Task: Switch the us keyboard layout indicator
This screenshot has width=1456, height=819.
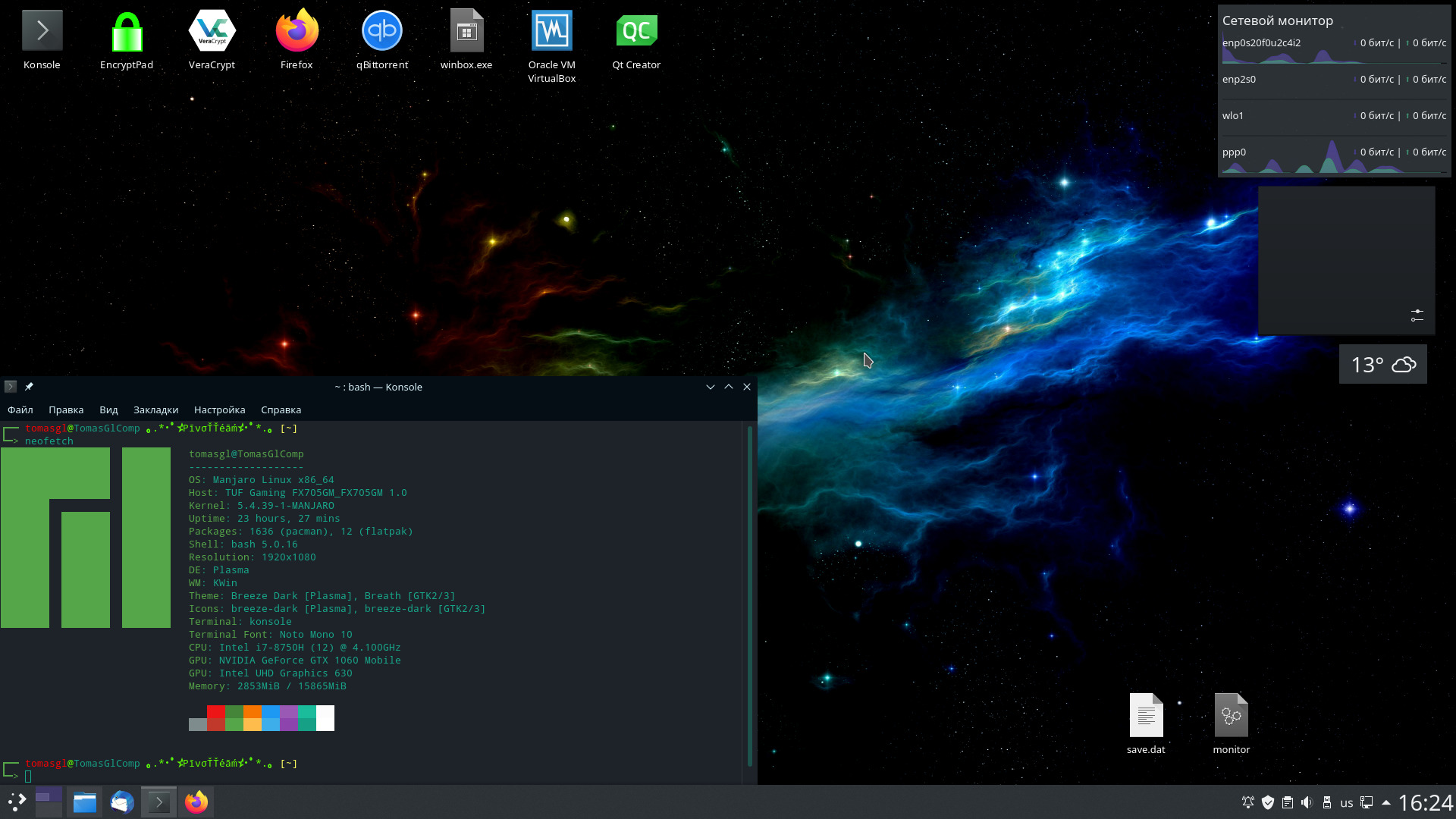Action: [1346, 803]
